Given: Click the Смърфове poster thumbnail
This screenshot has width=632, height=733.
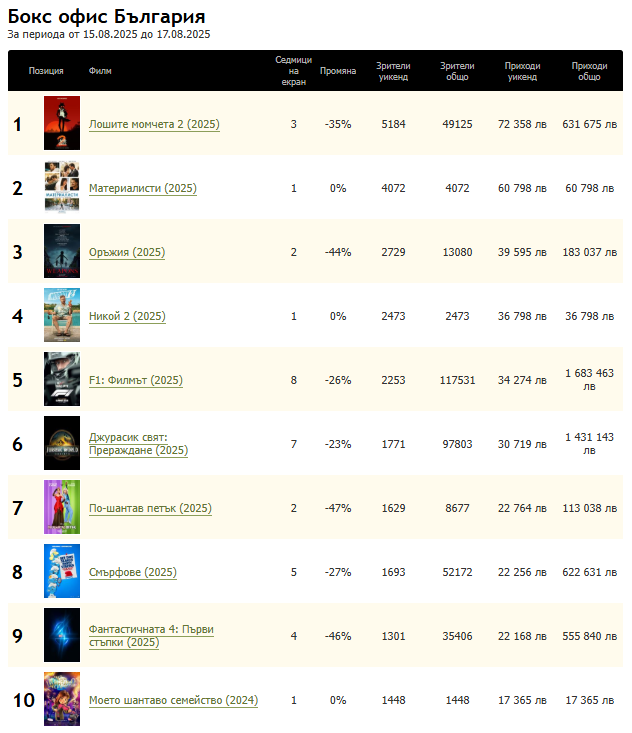Looking at the screenshot, I should coord(62,572).
